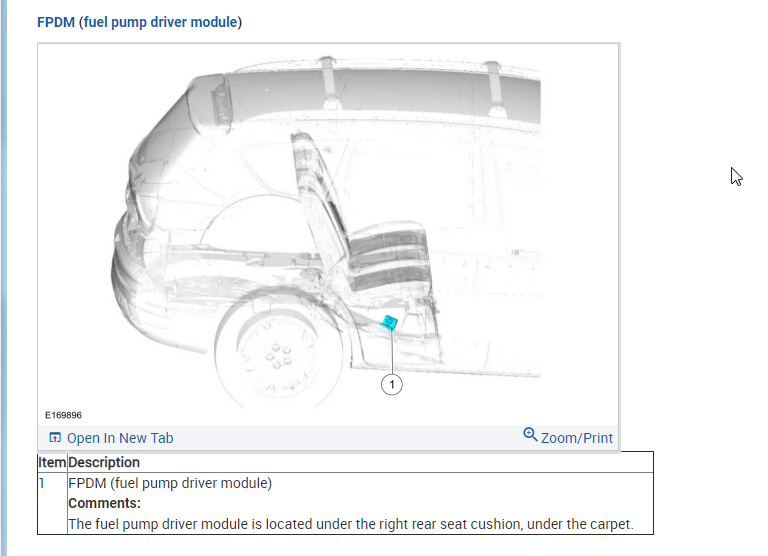The height and width of the screenshot is (556, 768).
Task: Click the Comments label in table
Action: tap(104, 503)
